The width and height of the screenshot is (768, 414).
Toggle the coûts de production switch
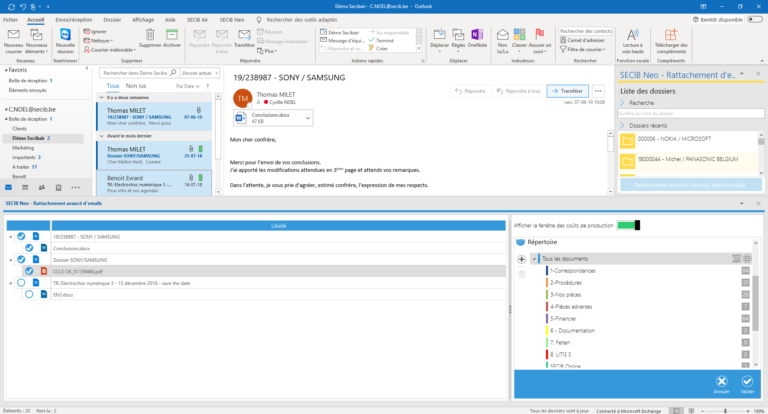pos(629,225)
